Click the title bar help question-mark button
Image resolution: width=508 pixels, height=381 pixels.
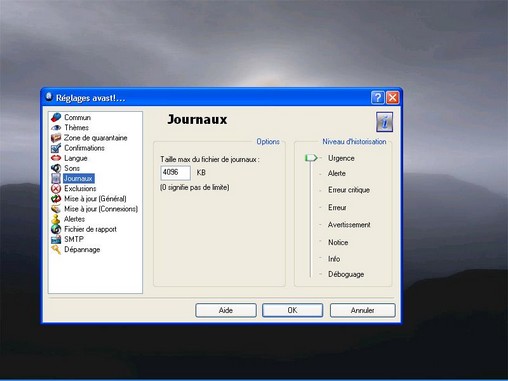[378, 98]
